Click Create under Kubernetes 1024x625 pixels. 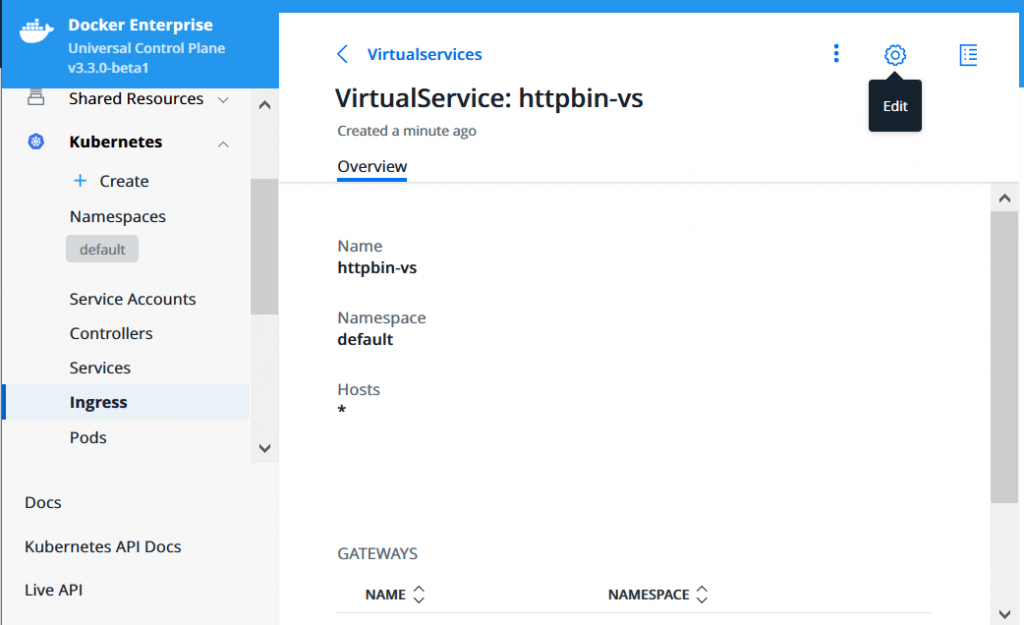(x=124, y=181)
